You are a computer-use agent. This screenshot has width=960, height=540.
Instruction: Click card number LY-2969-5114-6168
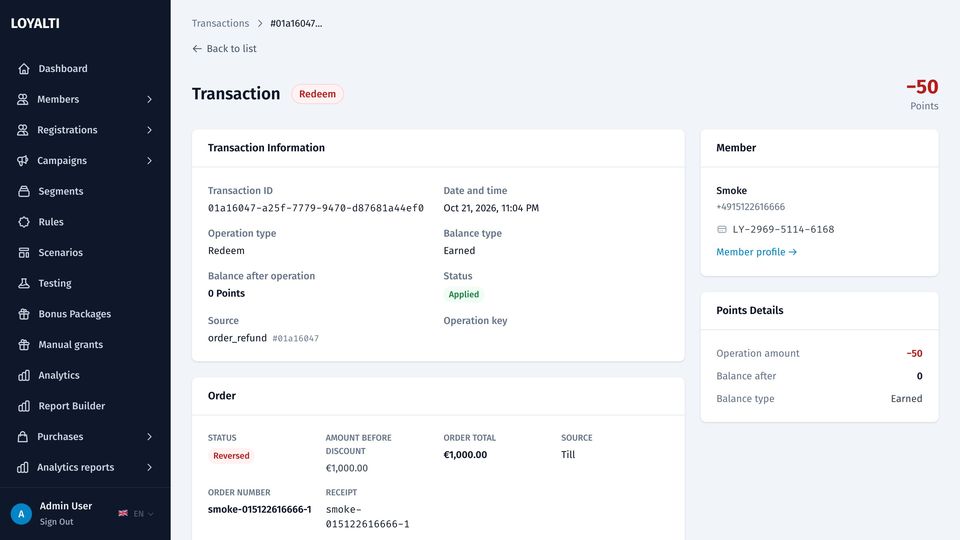pyautogui.click(x=783, y=229)
